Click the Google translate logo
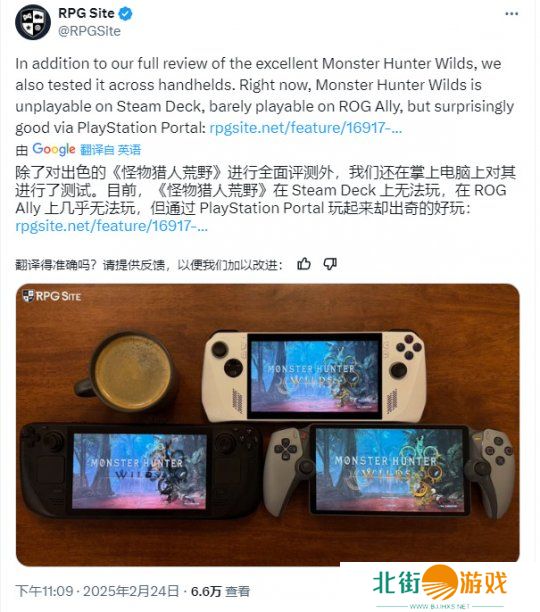540x612 pixels. (53, 149)
